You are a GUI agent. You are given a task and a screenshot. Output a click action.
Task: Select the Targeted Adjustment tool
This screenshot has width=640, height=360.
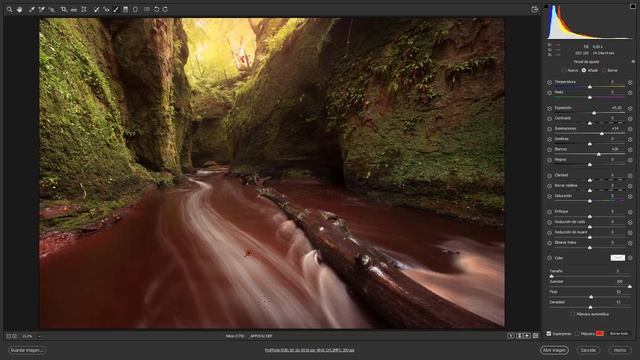pos(52,9)
